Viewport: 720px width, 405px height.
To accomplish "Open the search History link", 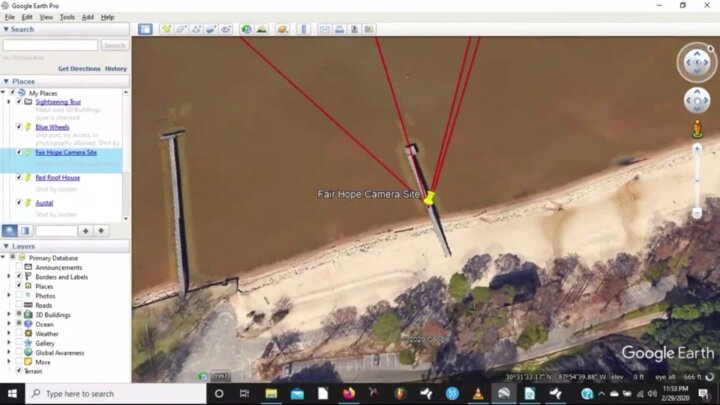I will (116, 68).
